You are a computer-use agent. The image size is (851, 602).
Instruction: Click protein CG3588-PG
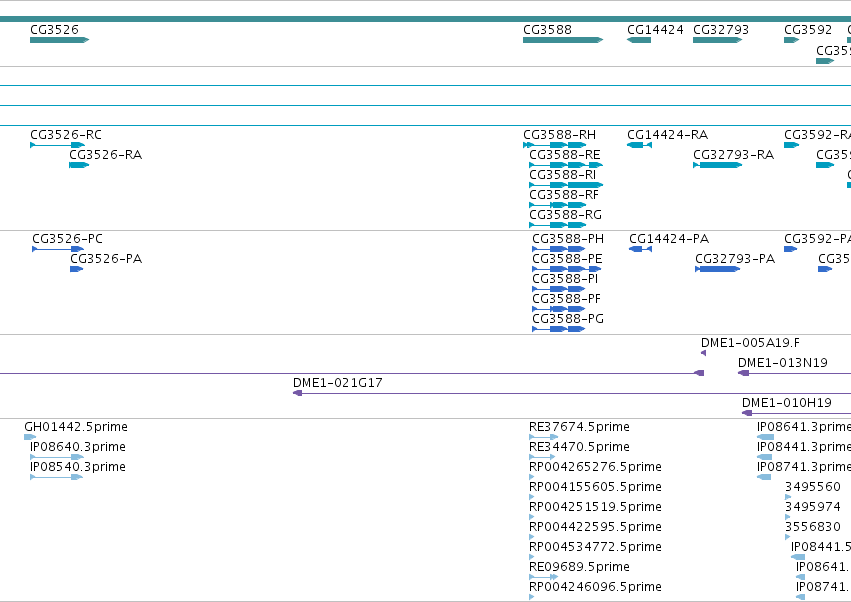(x=558, y=329)
